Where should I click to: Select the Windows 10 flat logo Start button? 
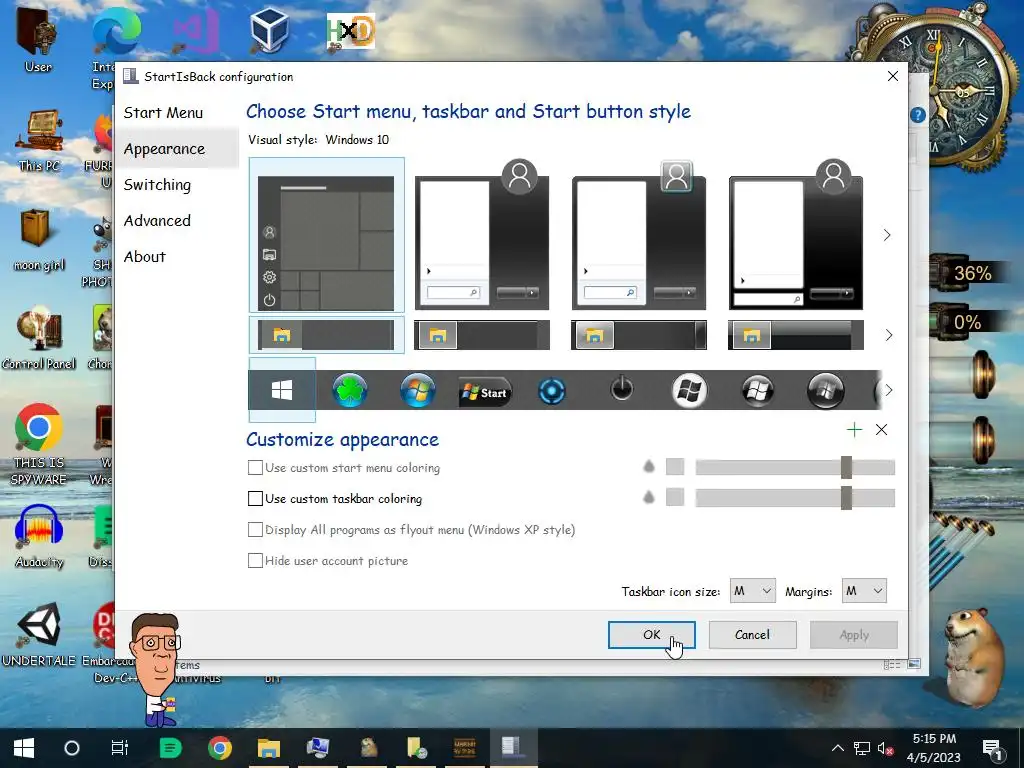(x=281, y=390)
